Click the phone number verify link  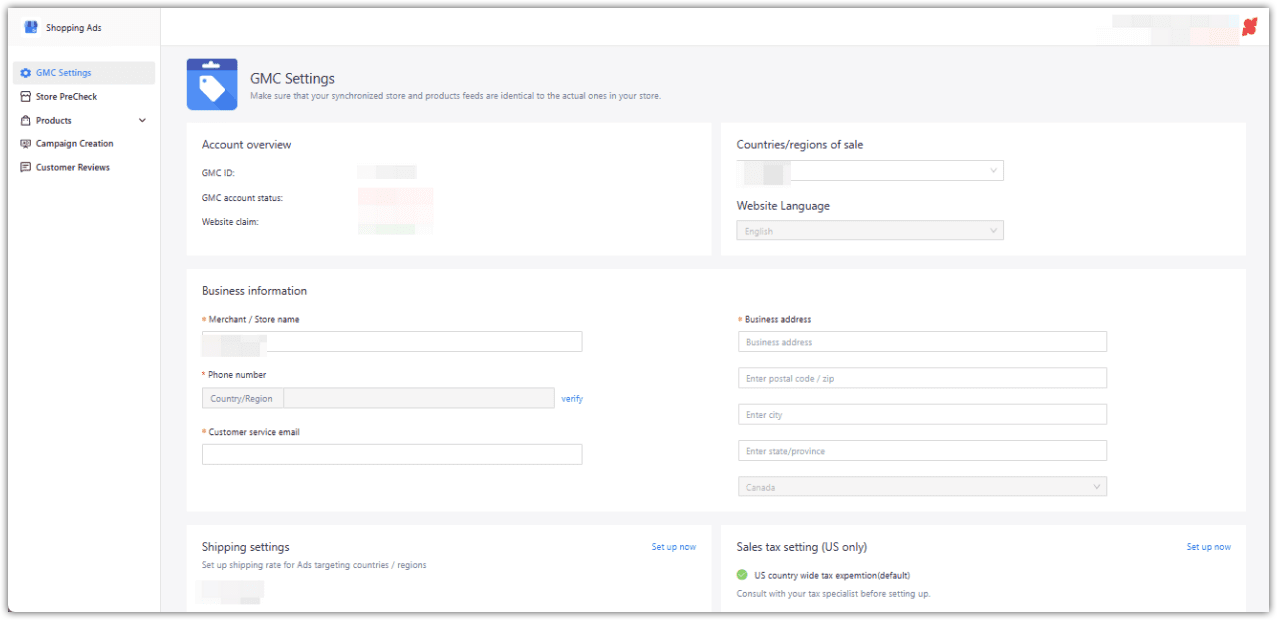click(x=572, y=398)
